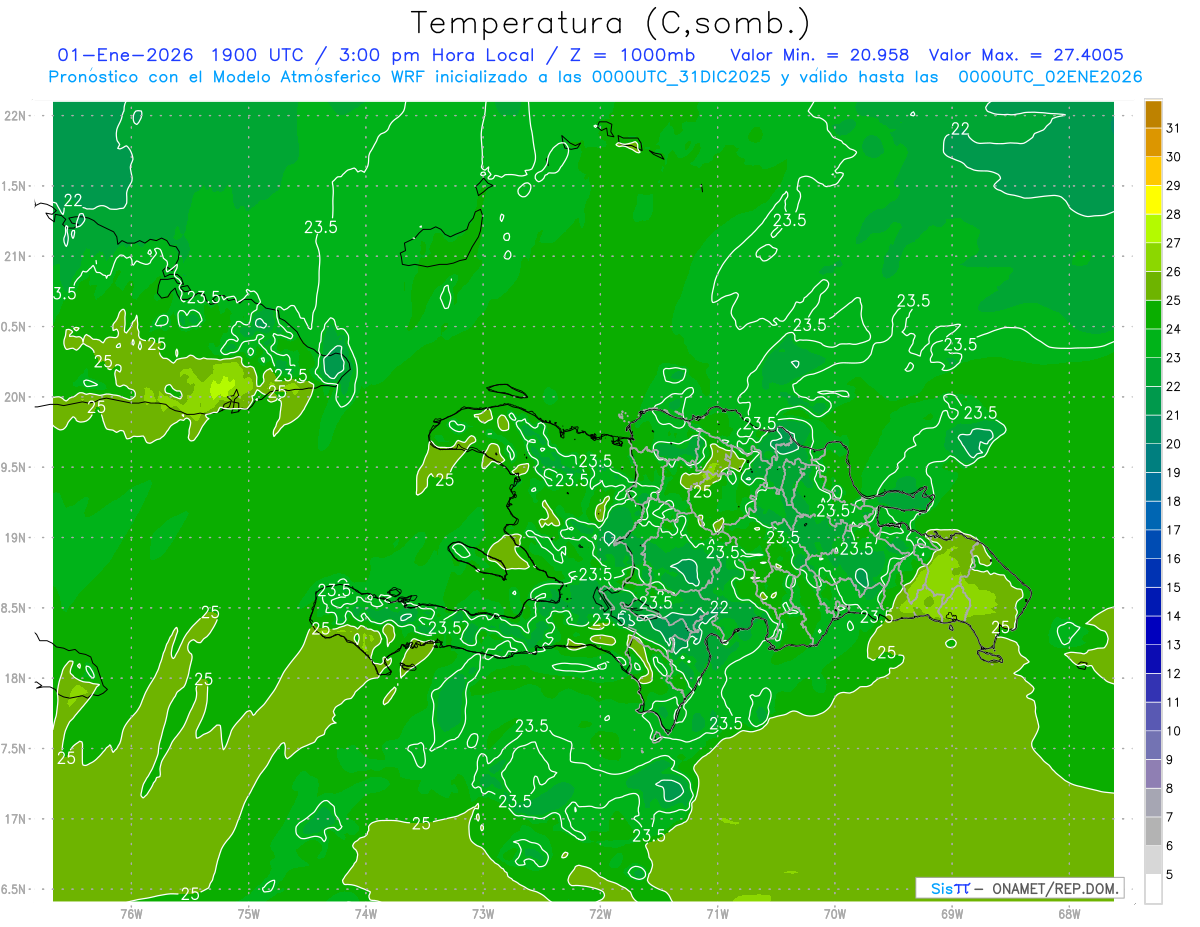Click the "20N" latitude axis label
The height and width of the screenshot is (927, 1200).
click(16, 397)
